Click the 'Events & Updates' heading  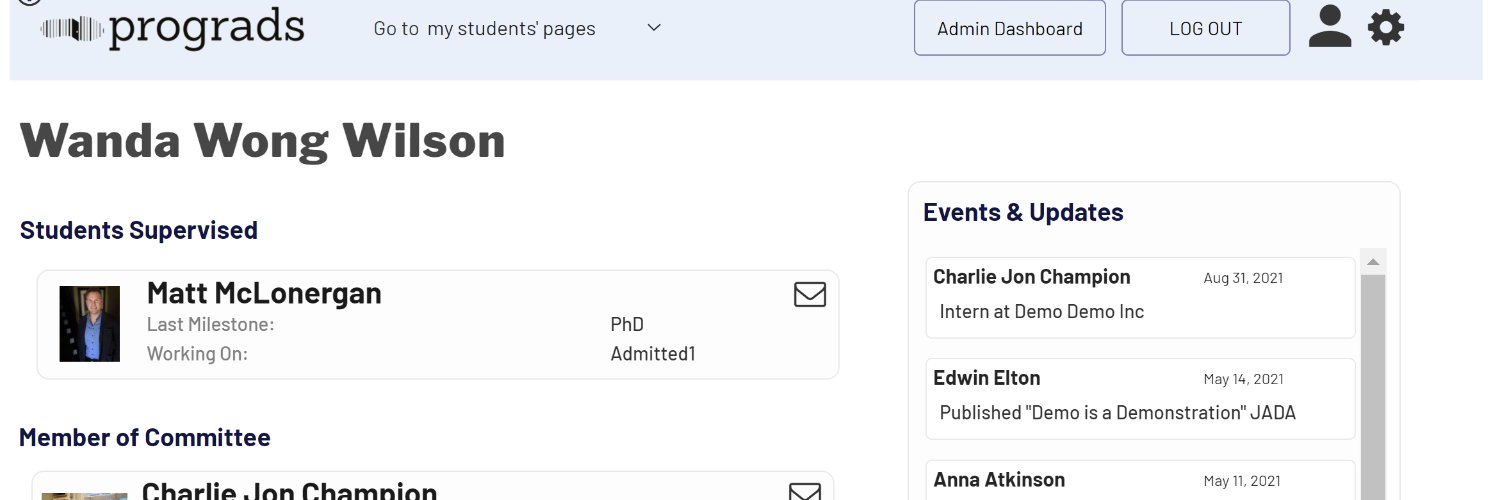(x=1023, y=212)
